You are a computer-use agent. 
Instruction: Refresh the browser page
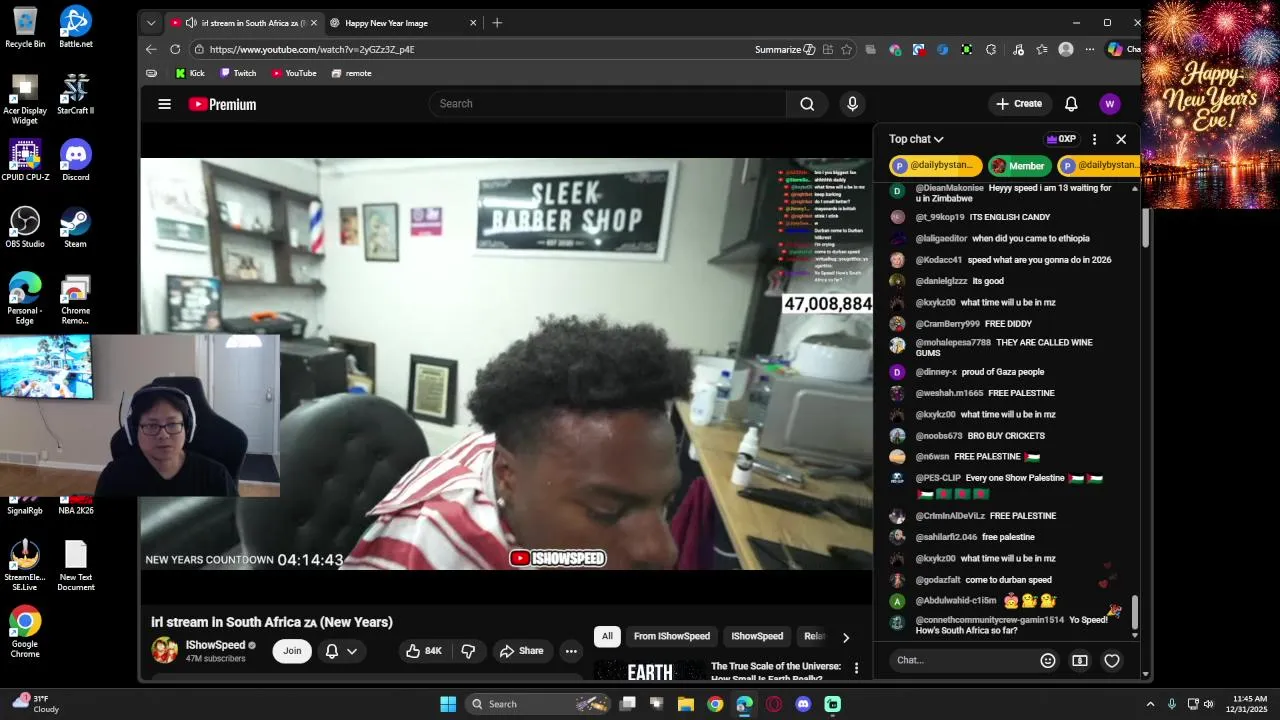click(x=175, y=49)
